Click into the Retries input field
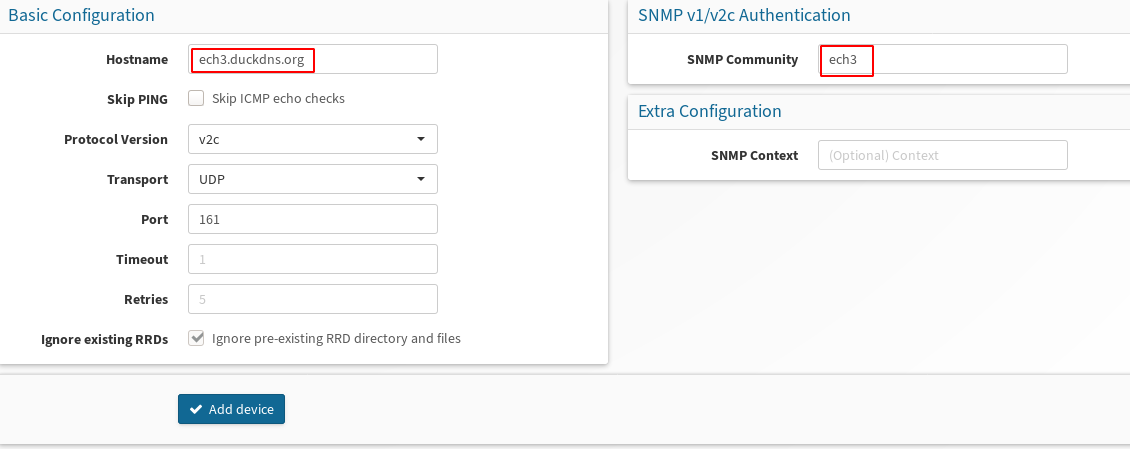 [x=313, y=299]
